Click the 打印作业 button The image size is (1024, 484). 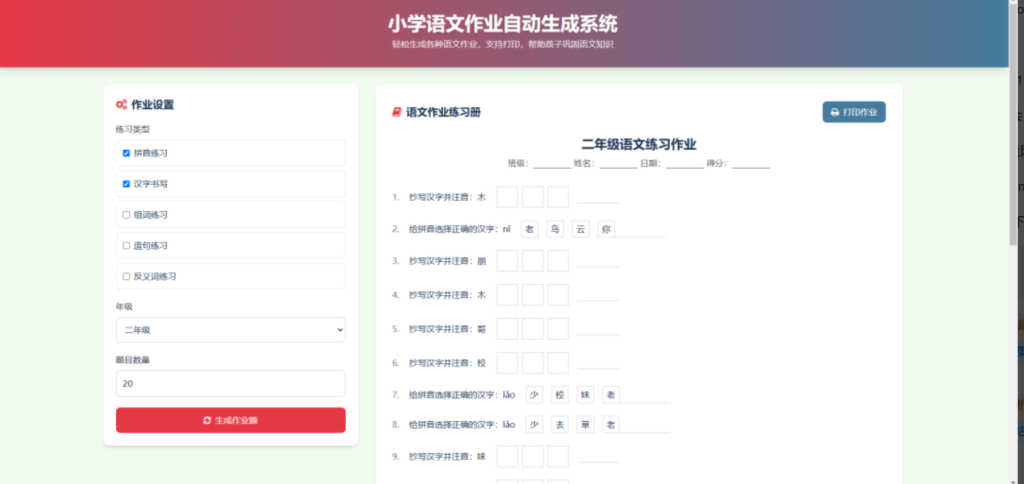pyautogui.click(x=854, y=112)
